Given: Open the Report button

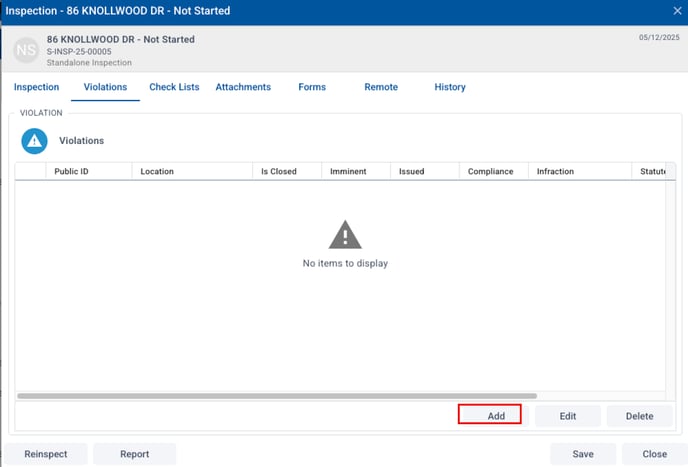Looking at the screenshot, I should point(134,454).
